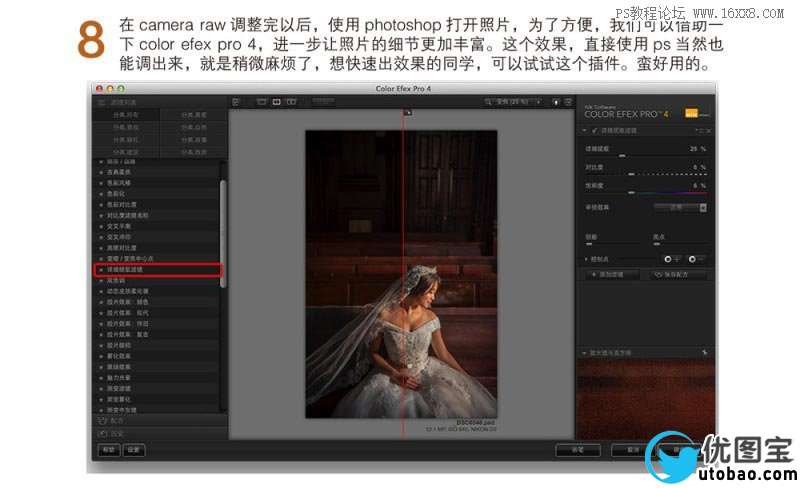Screen dimensions: 800x488
Task: Toggle favorite star for 双色调 filter
Action: (x=101, y=280)
